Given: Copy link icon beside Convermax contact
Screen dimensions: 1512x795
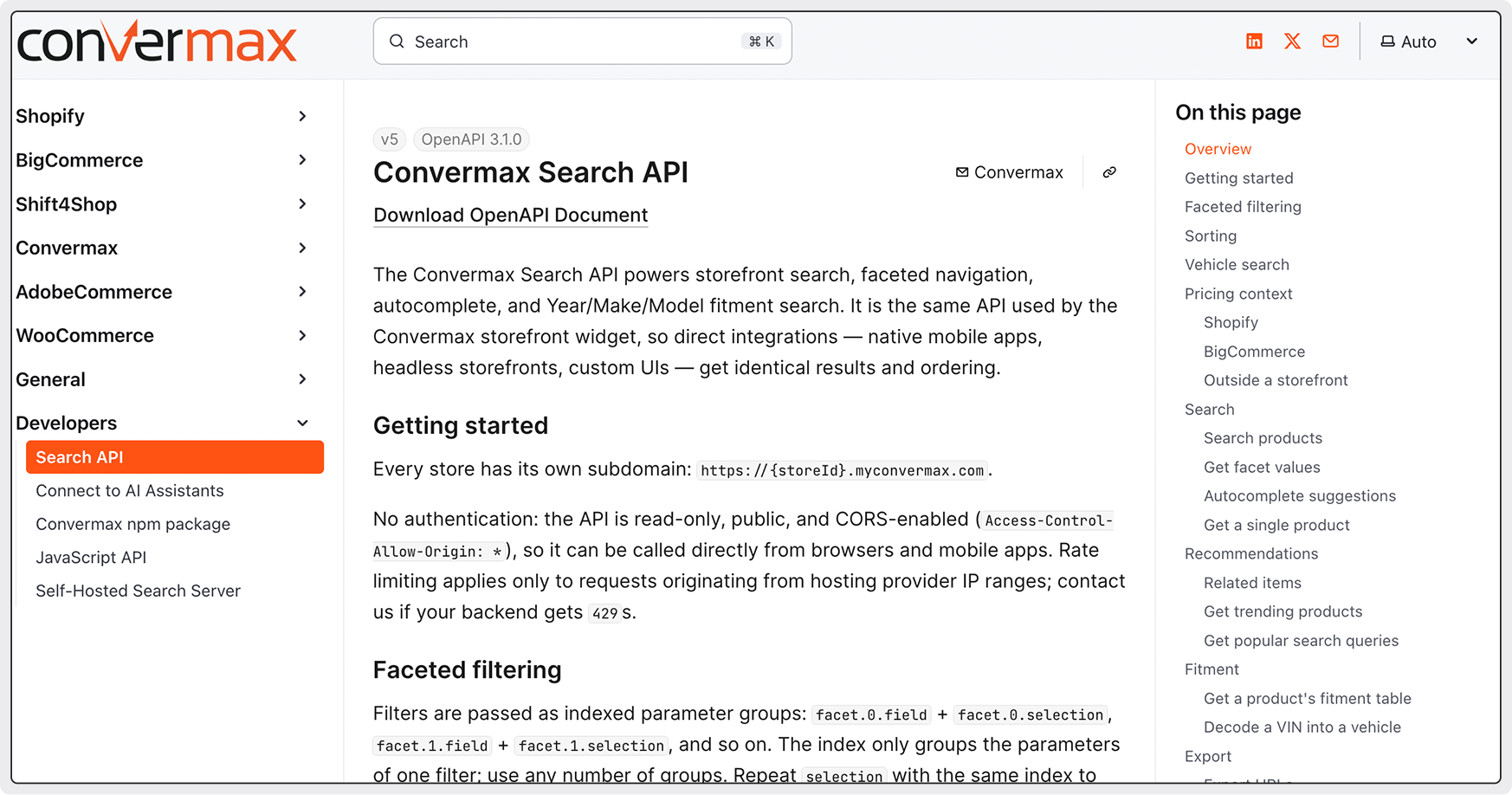Looking at the screenshot, I should click(1109, 172).
